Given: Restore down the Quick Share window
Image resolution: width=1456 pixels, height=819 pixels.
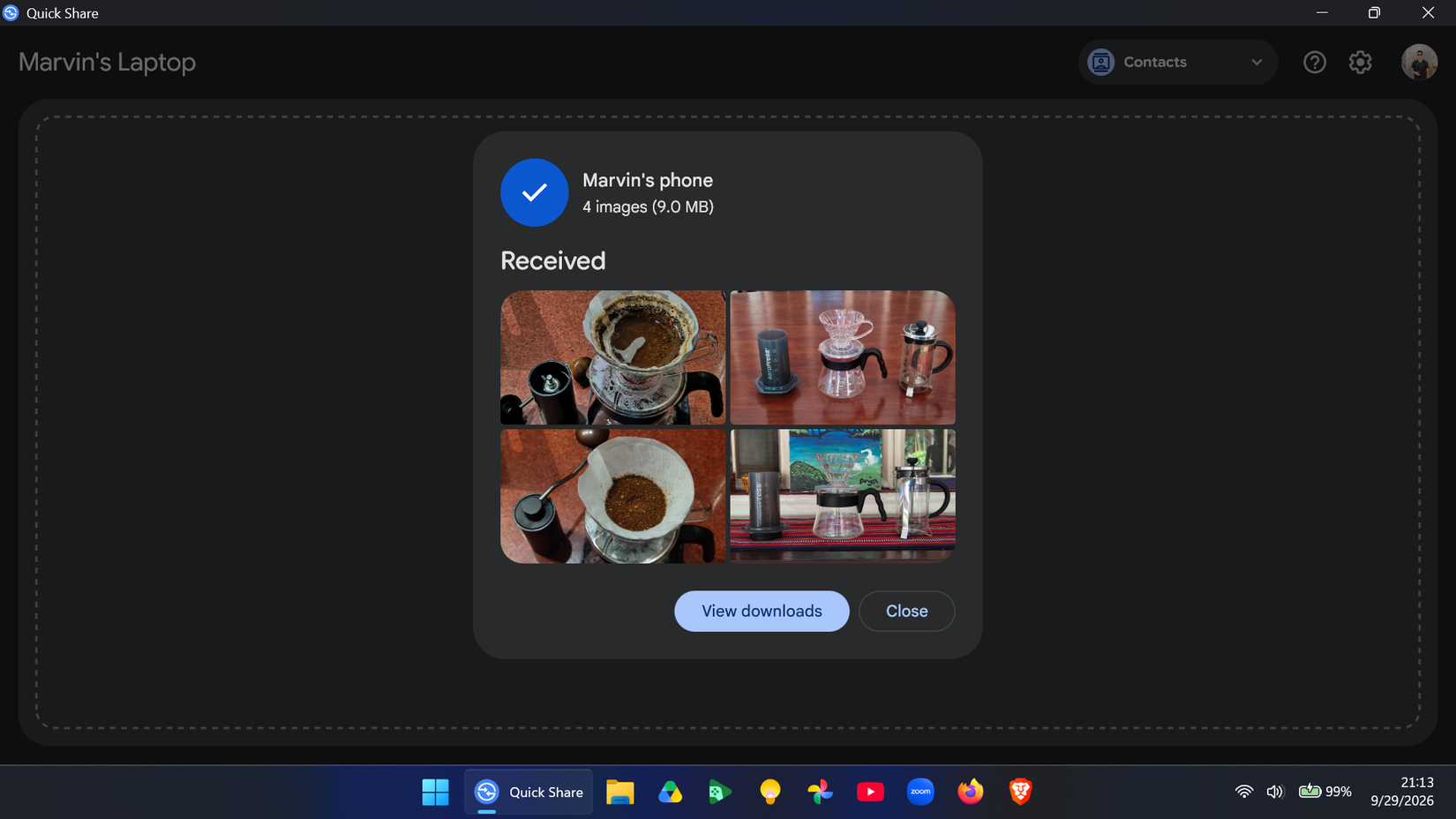Looking at the screenshot, I should pos(1374,12).
